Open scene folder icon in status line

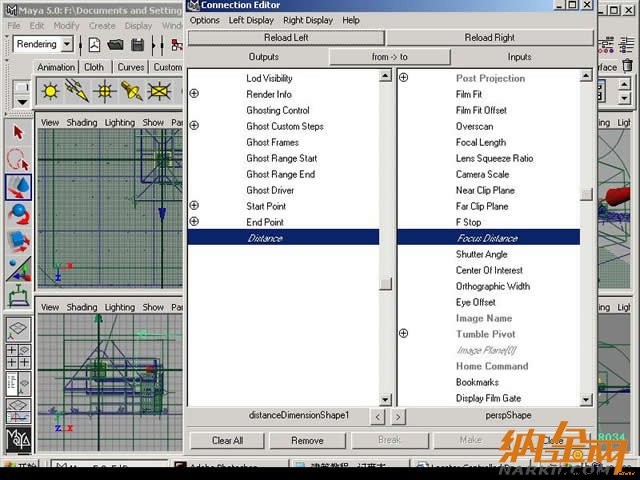click(116, 44)
